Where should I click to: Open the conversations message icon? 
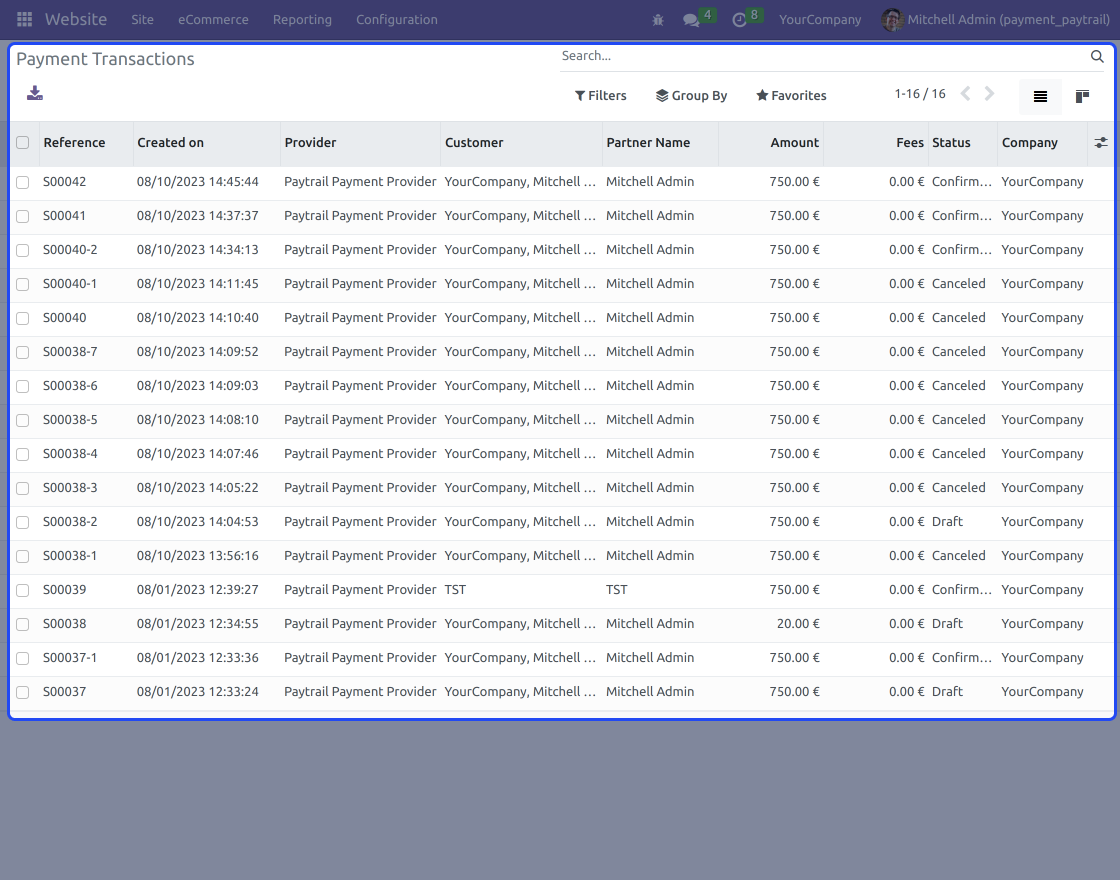[x=691, y=20]
